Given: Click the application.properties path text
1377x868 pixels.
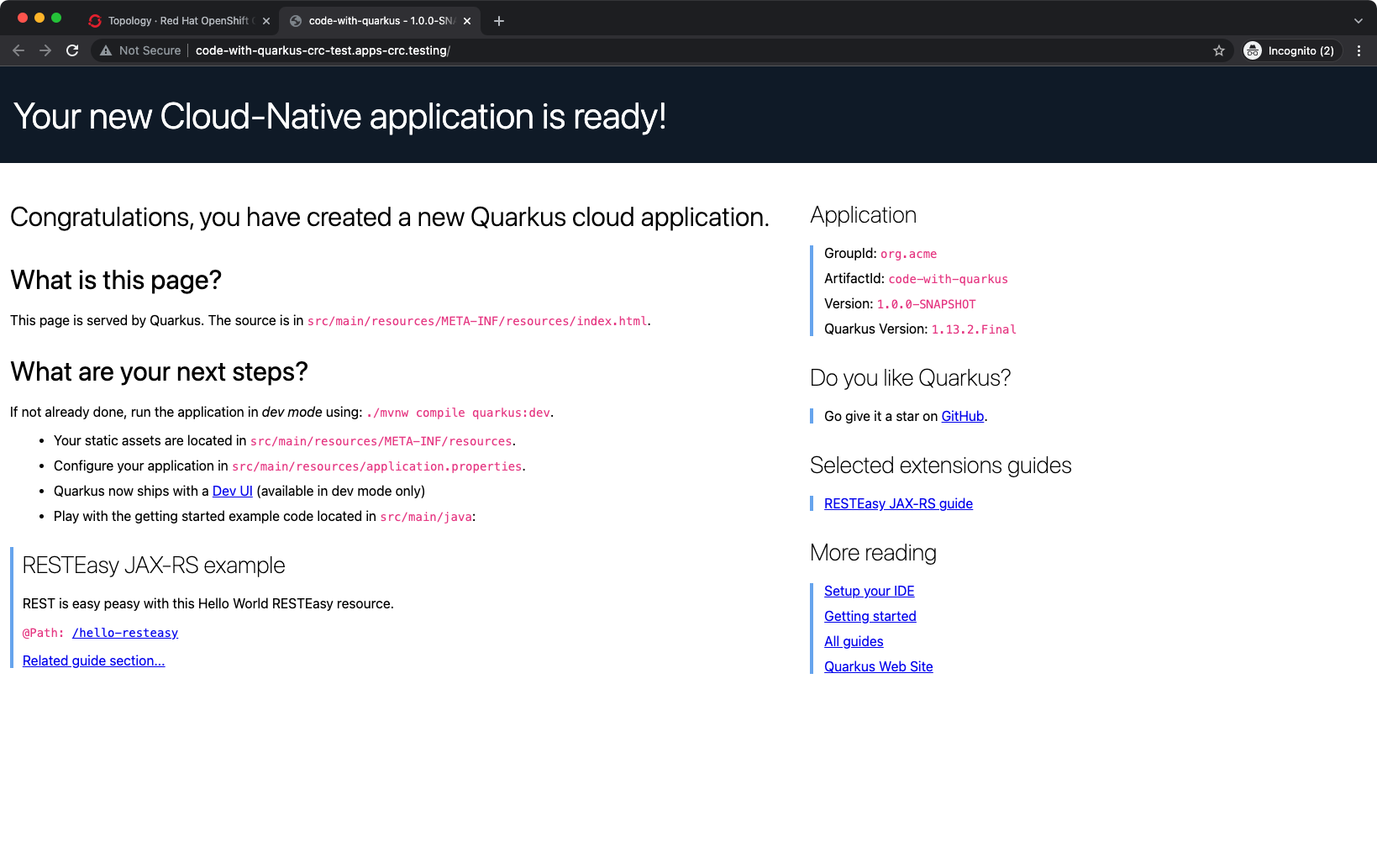Looking at the screenshot, I should (x=377, y=466).
